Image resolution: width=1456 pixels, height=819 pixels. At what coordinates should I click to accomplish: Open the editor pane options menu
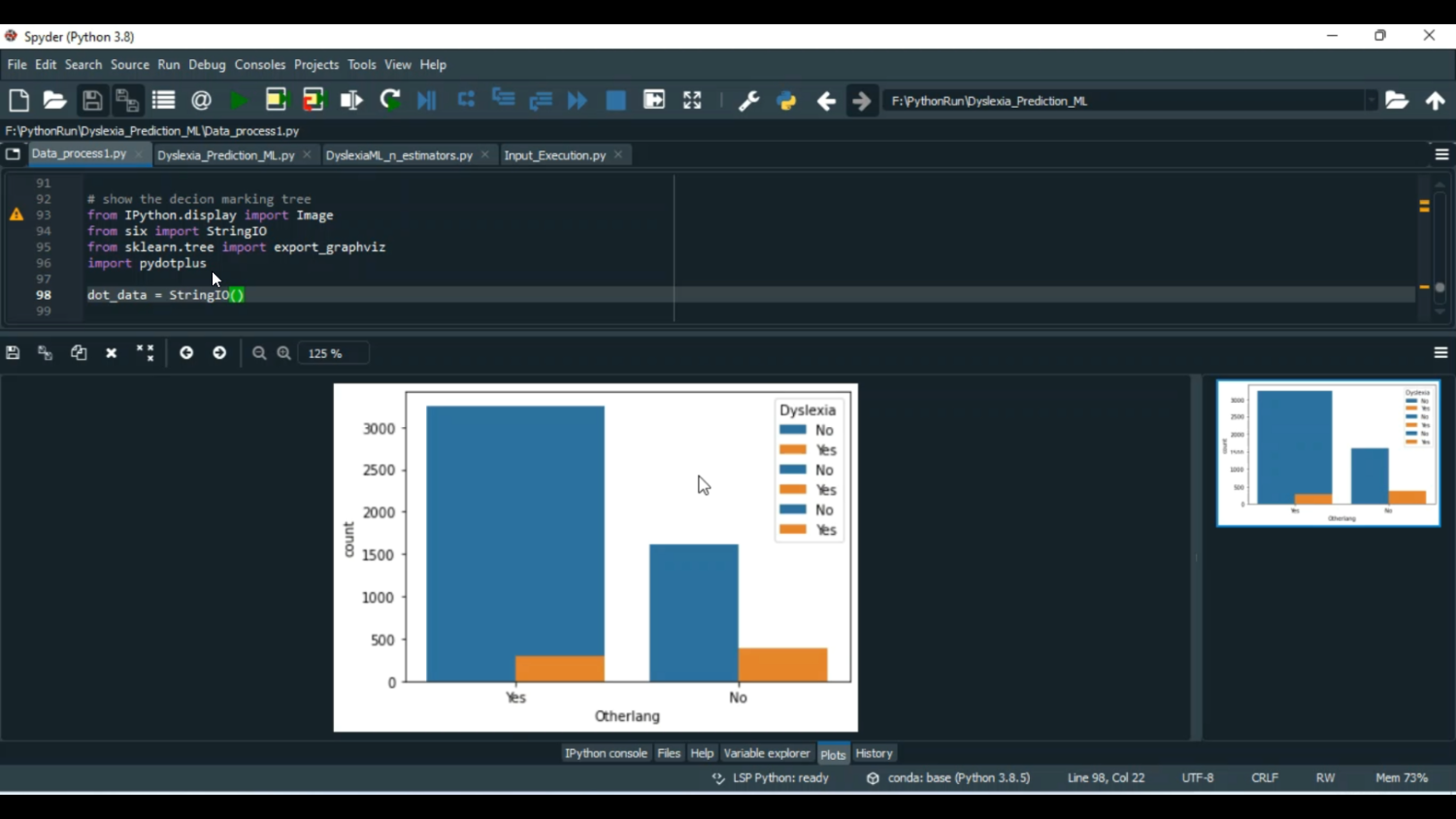pos(1441,155)
